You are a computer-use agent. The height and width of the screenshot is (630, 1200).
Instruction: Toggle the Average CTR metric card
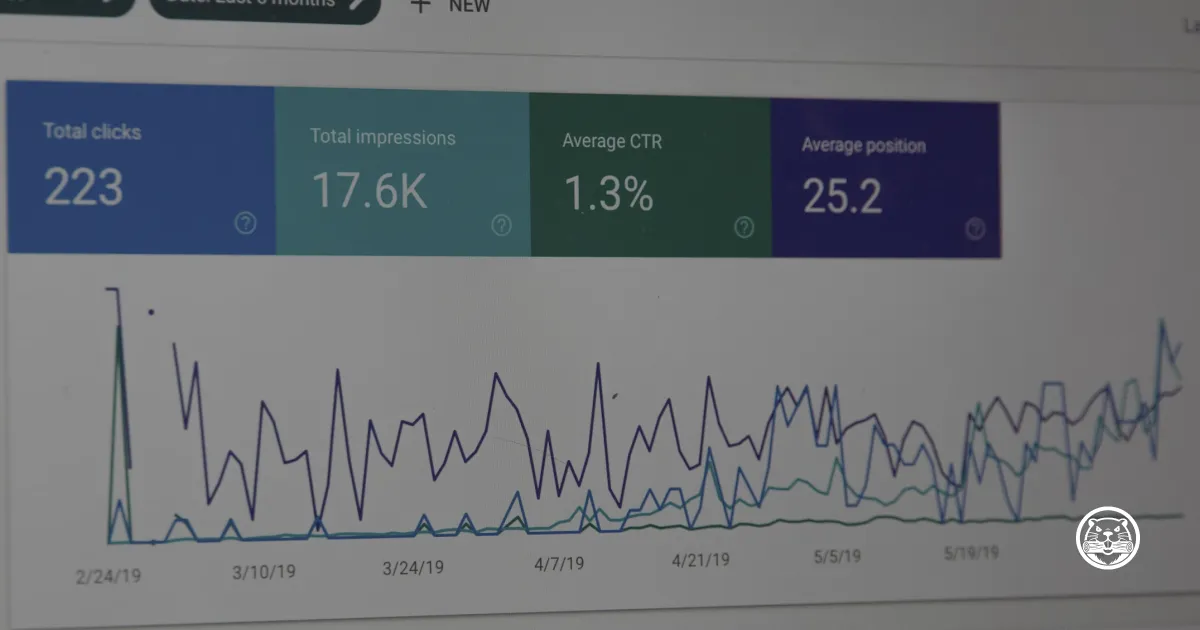[650, 174]
